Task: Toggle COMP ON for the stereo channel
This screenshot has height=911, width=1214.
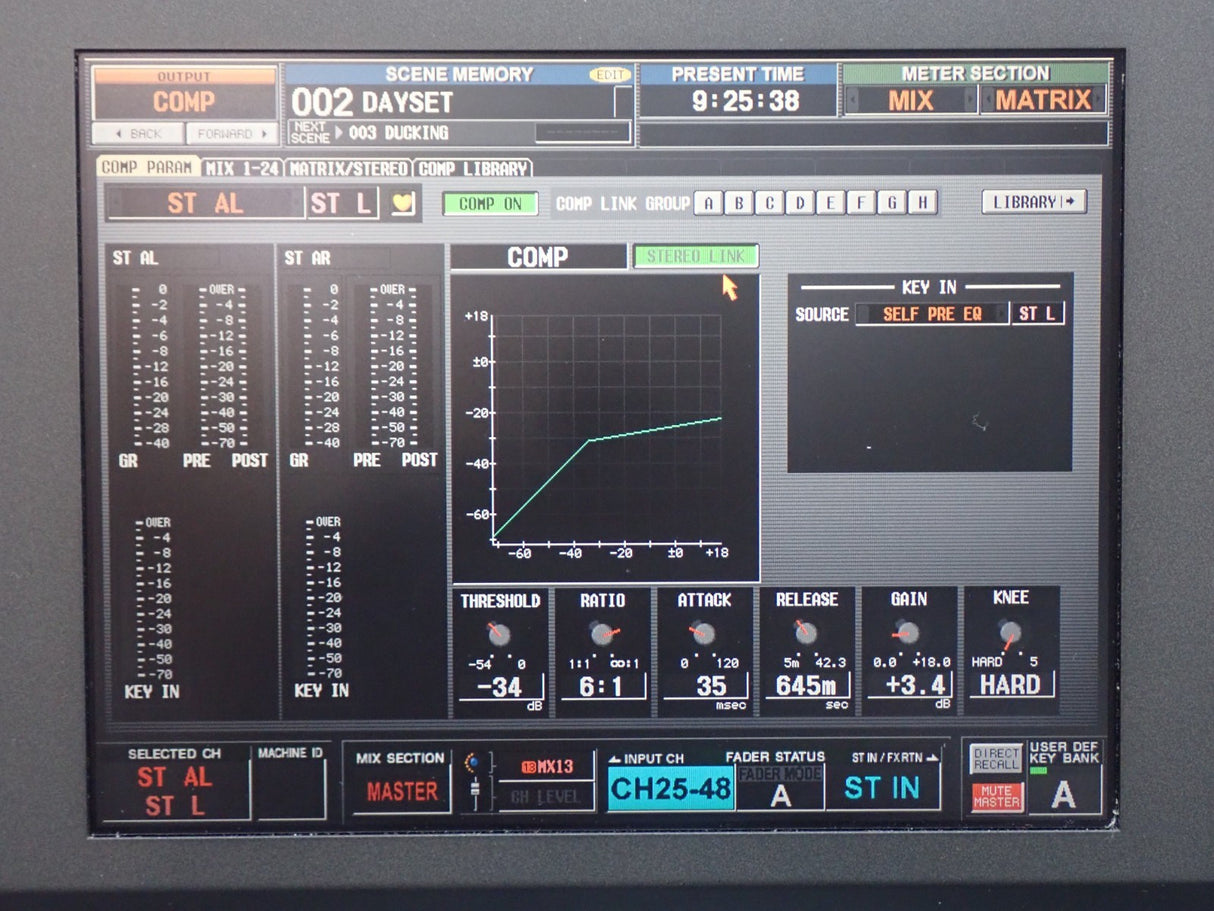Action: (492, 202)
